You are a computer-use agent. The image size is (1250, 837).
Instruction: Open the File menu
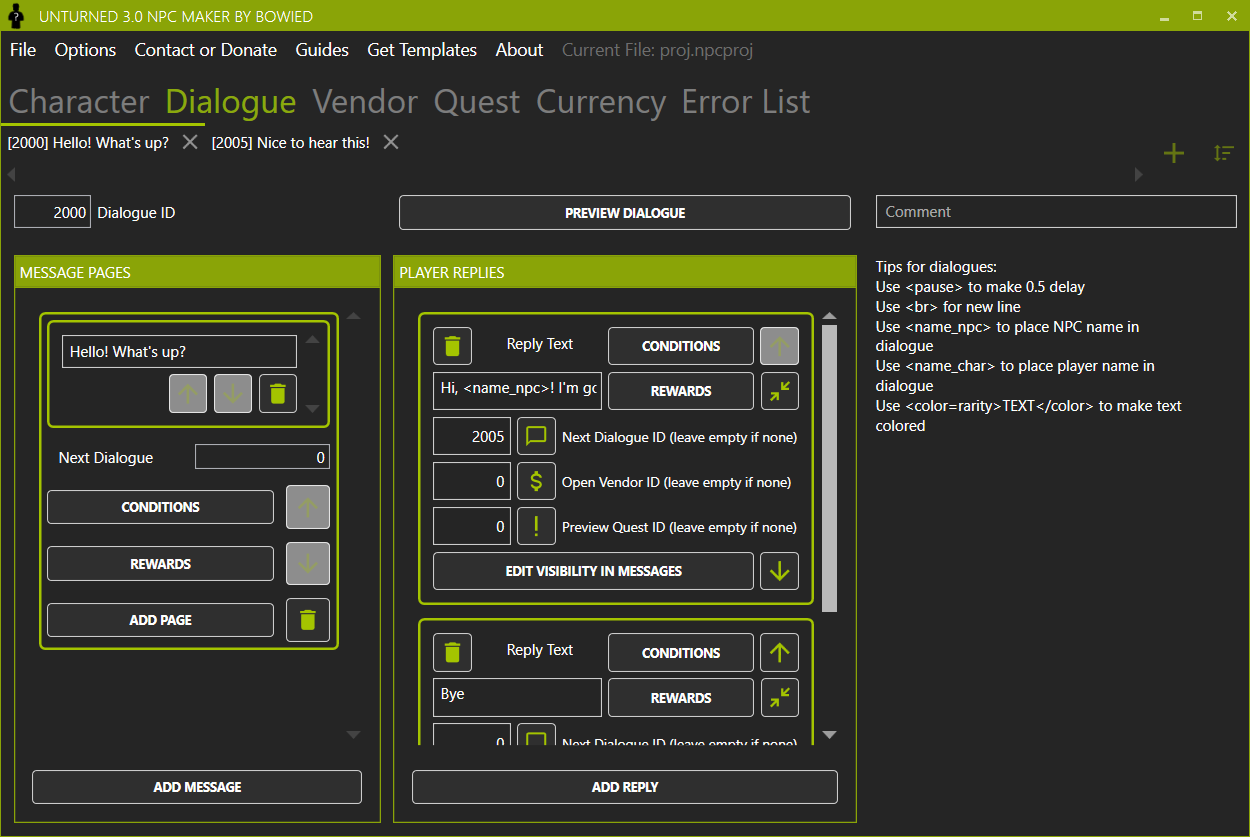click(23, 50)
